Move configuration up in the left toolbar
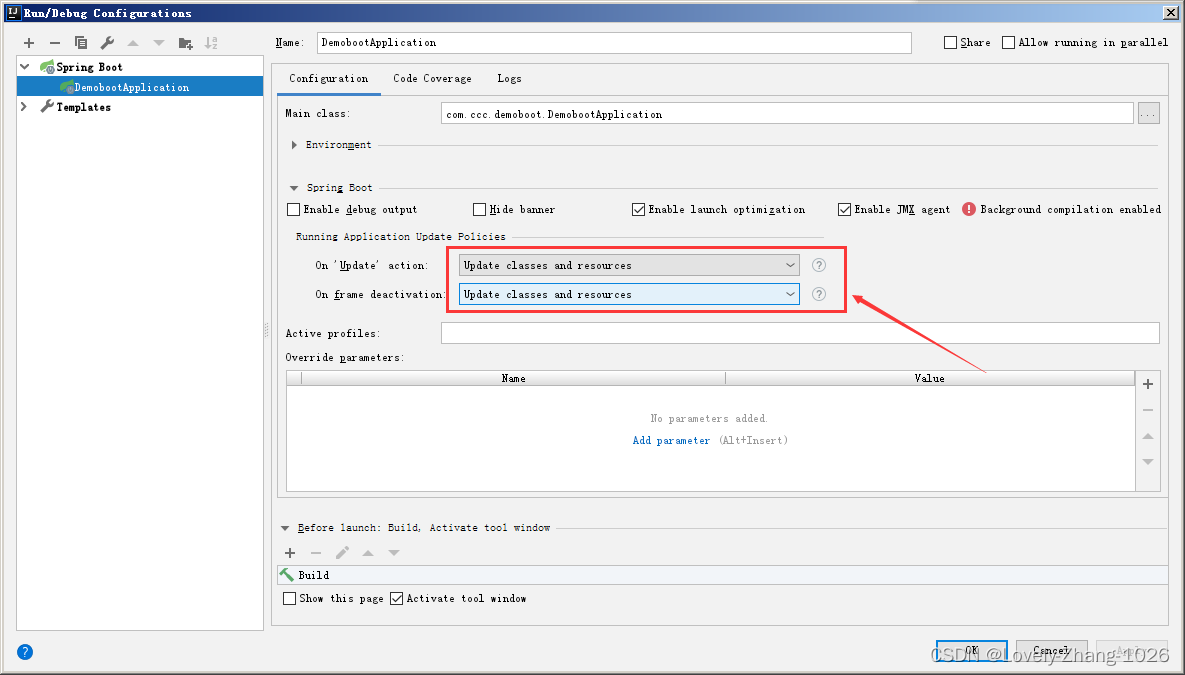This screenshot has width=1185, height=675. coord(133,43)
